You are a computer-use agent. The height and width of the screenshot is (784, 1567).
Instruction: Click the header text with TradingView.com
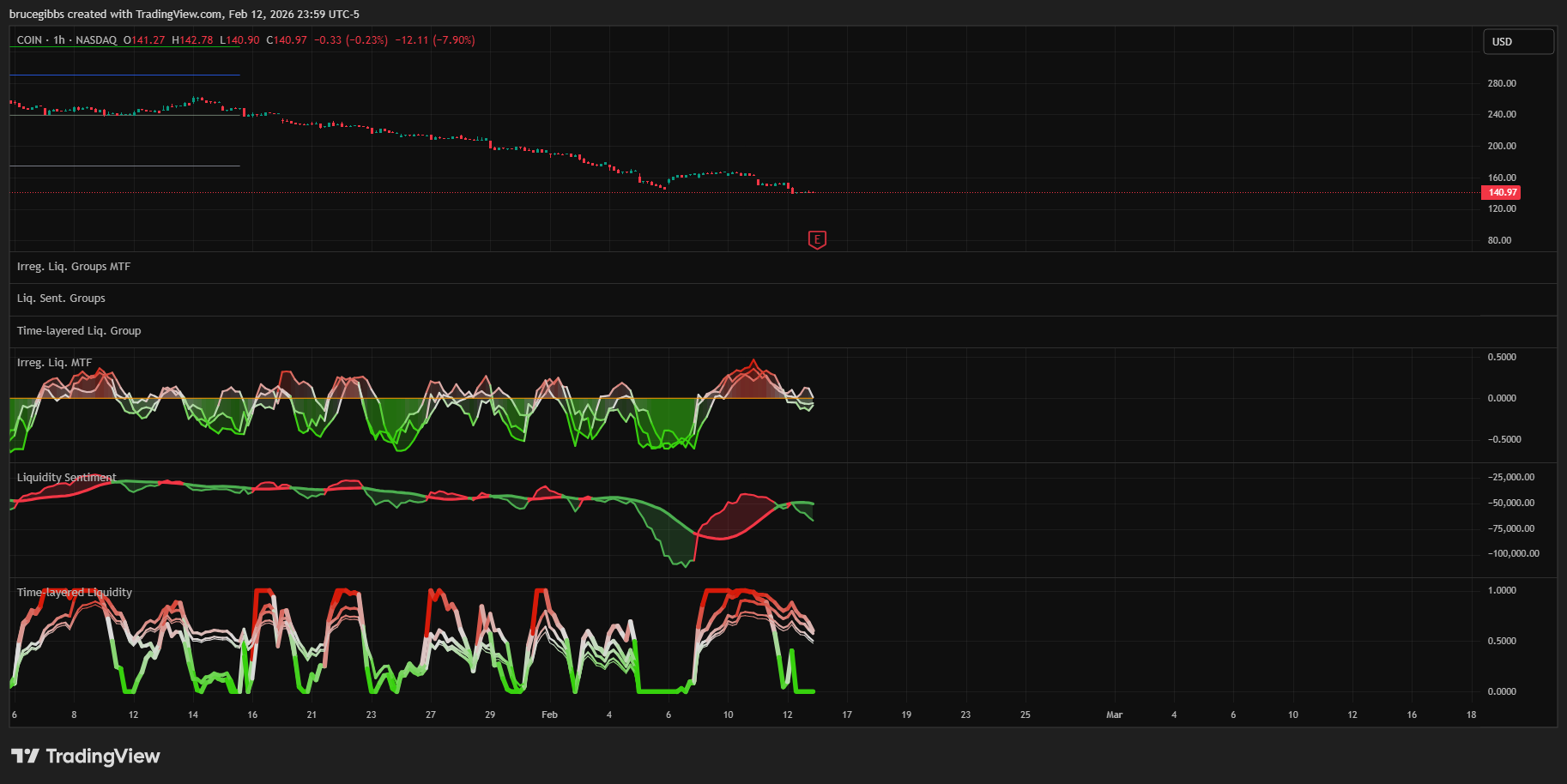tap(184, 15)
